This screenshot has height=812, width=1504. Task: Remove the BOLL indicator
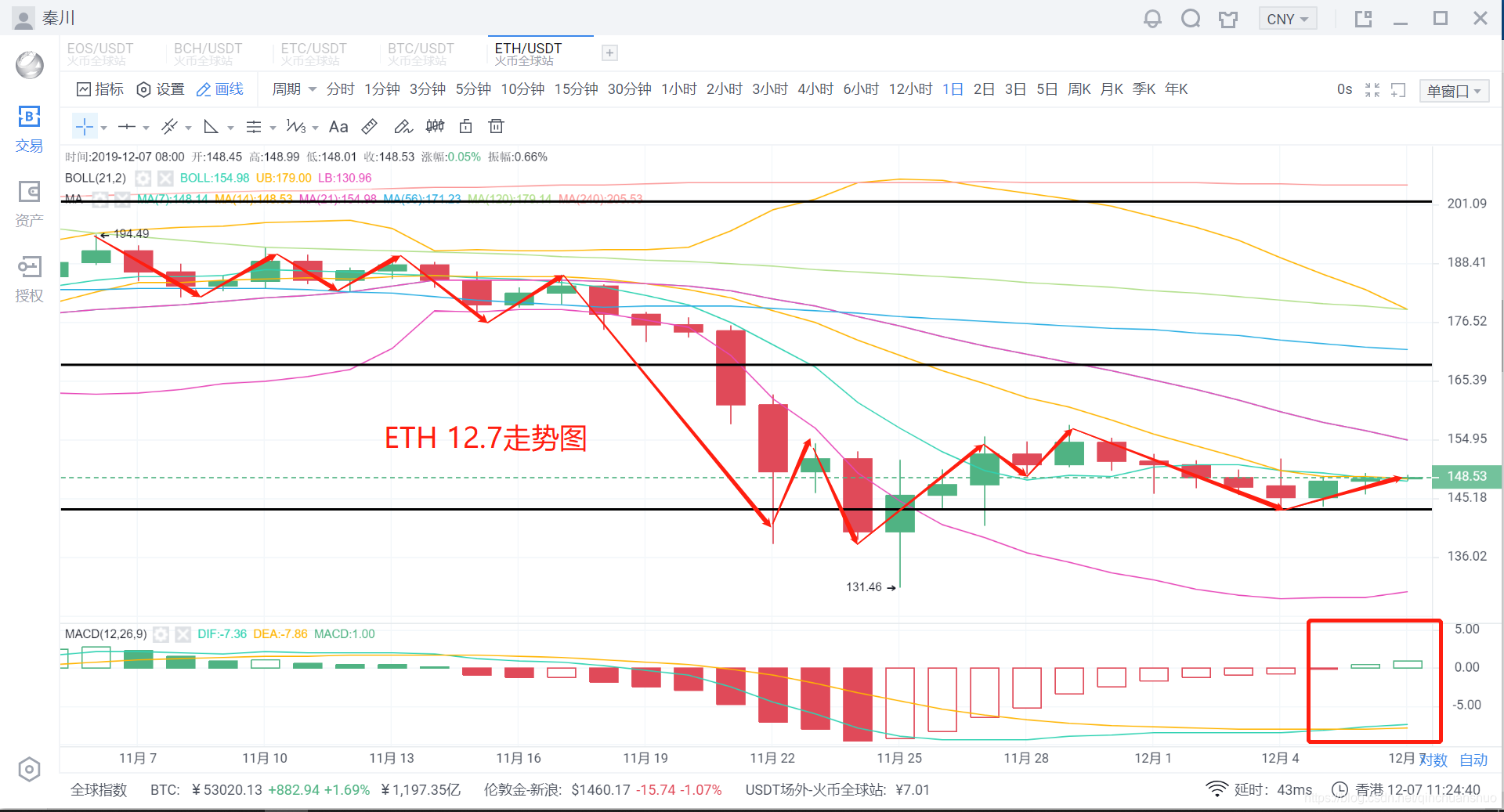click(x=164, y=179)
